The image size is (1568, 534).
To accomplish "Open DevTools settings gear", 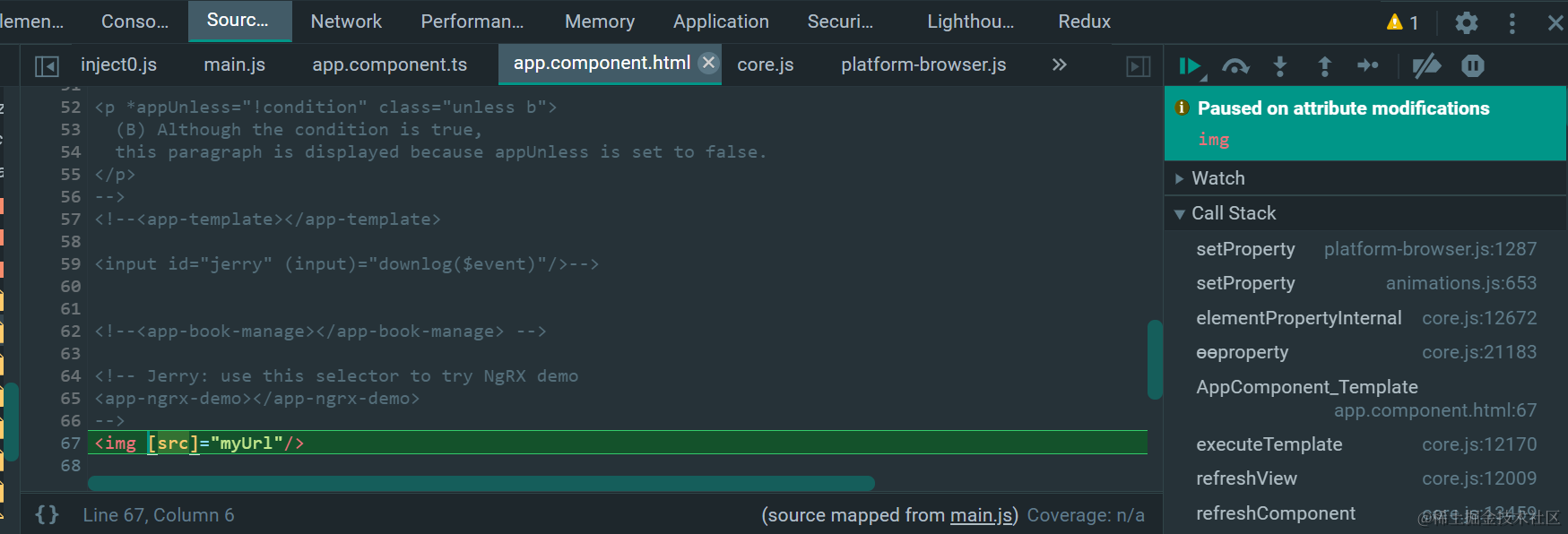I will 1467,22.
